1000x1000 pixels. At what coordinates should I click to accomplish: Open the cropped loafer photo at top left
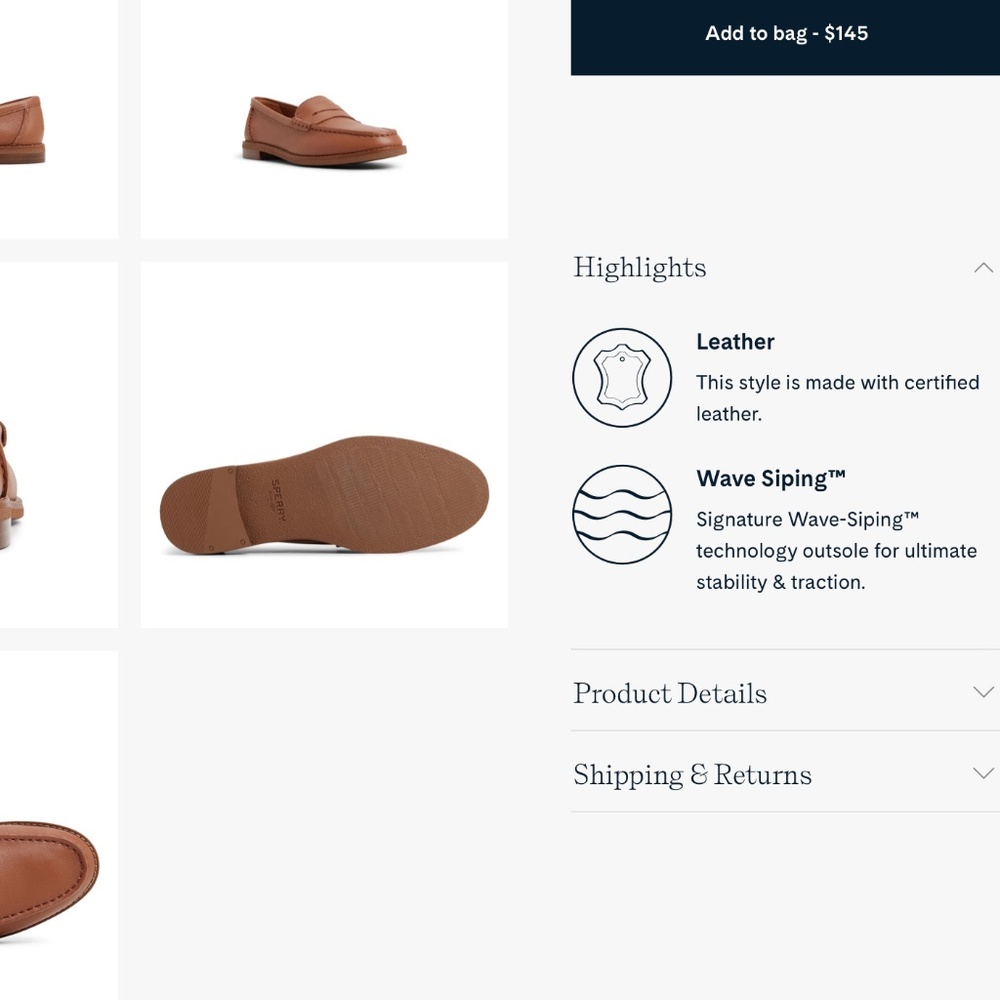pos(30,130)
